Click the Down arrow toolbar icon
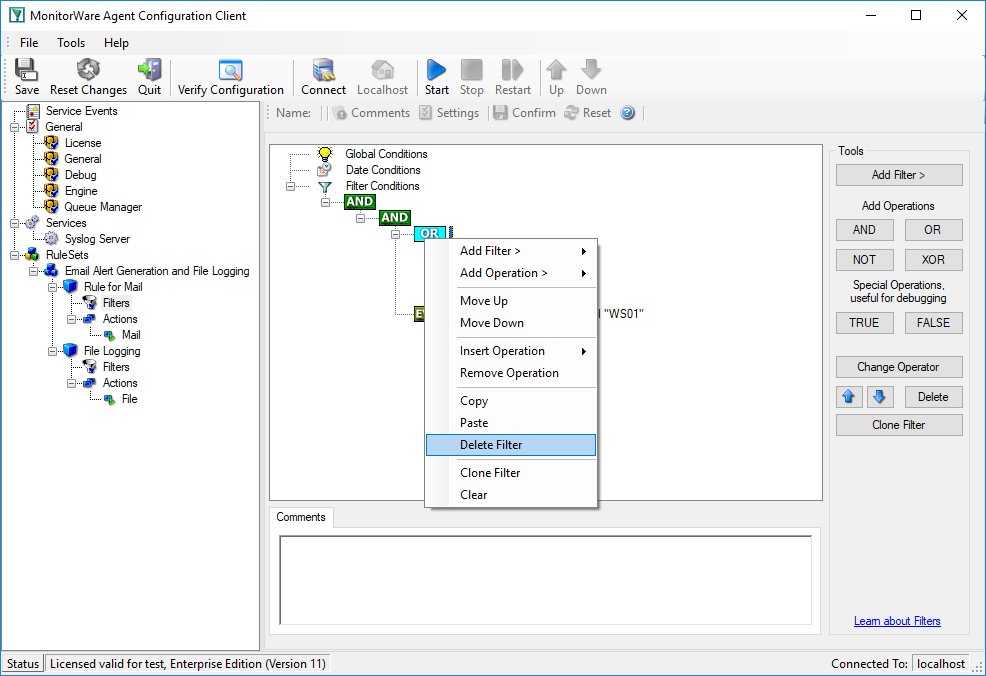Screen dimensions: 986x676 (591, 77)
